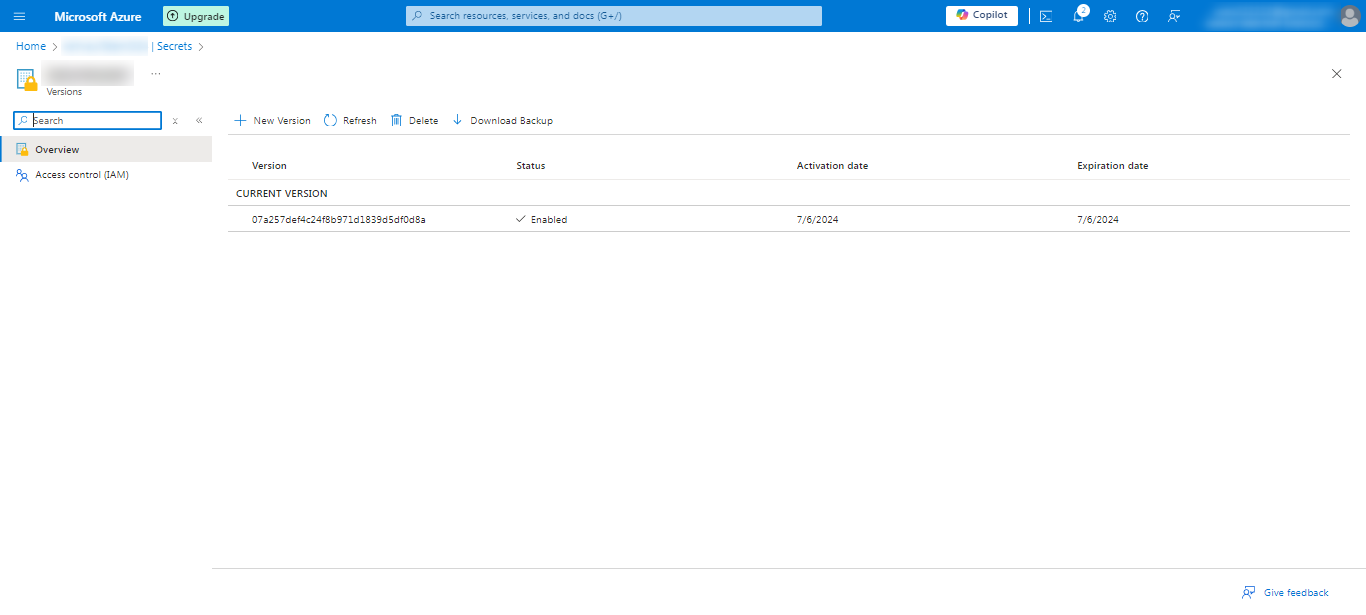Clear the sidebar search with X
The width and height of the screenshot is (1366, 615).
175,120
